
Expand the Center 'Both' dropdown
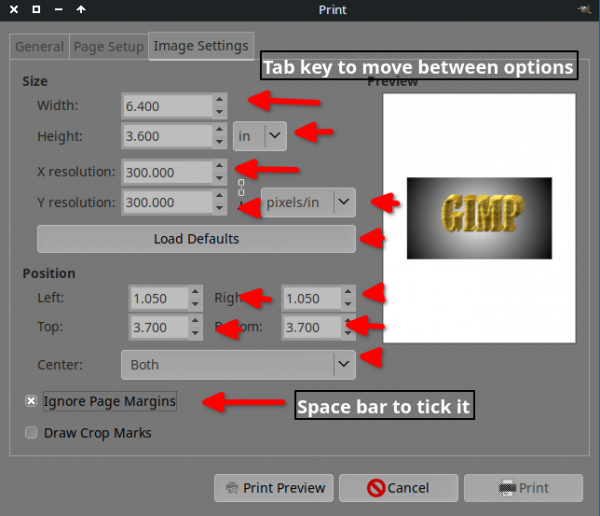click(x=238, y=364)
